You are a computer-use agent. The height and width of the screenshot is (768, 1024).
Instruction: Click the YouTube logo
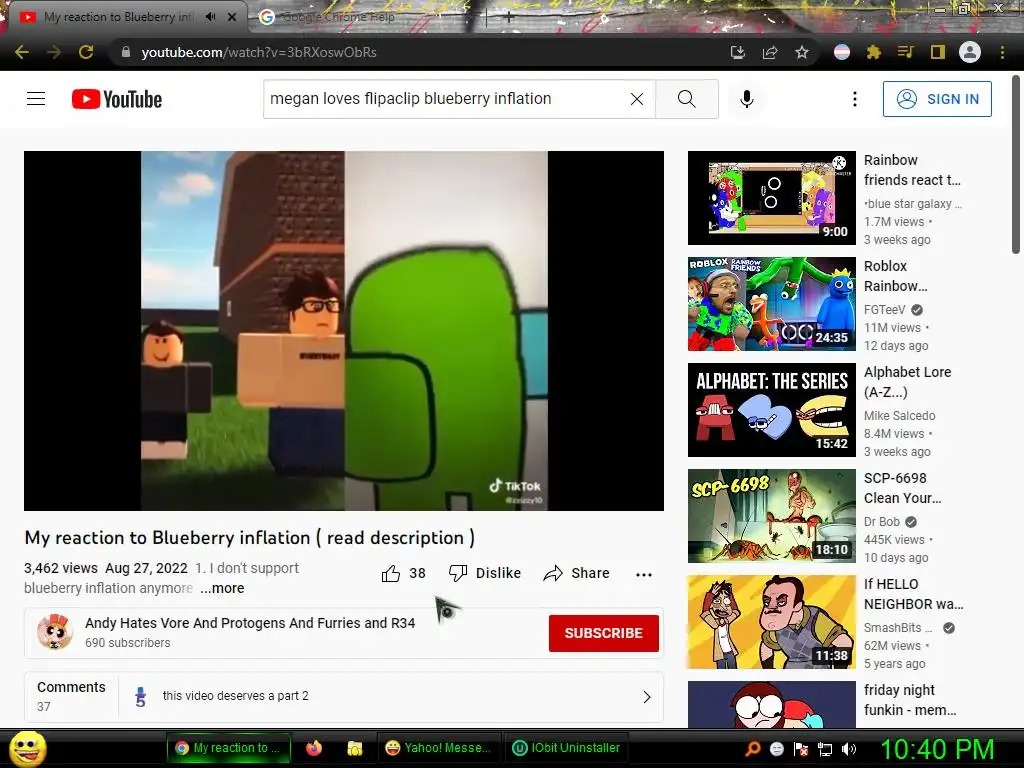(x=117, y=99)
